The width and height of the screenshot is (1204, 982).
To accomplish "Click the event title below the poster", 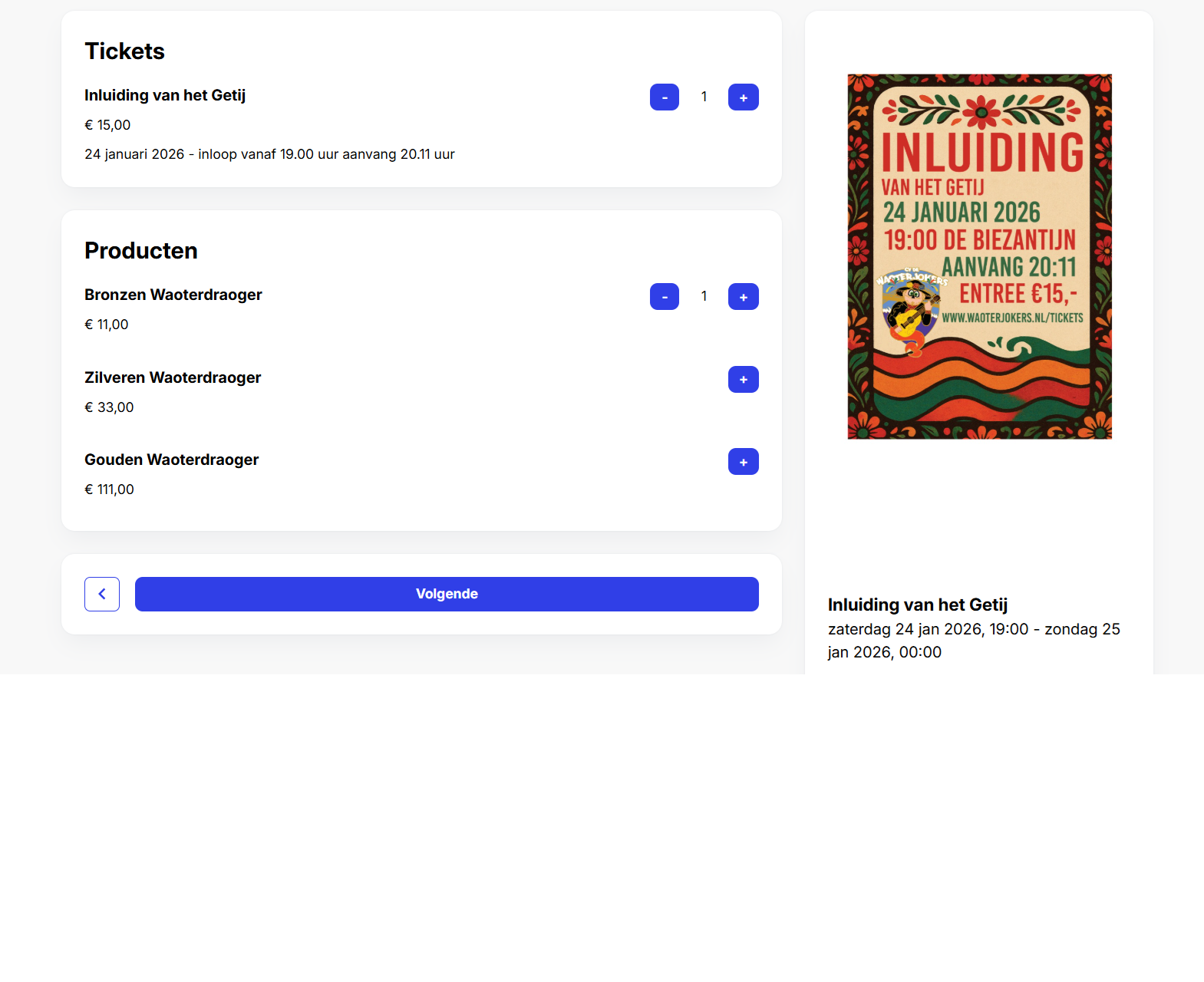I will [x=917, y=605].
